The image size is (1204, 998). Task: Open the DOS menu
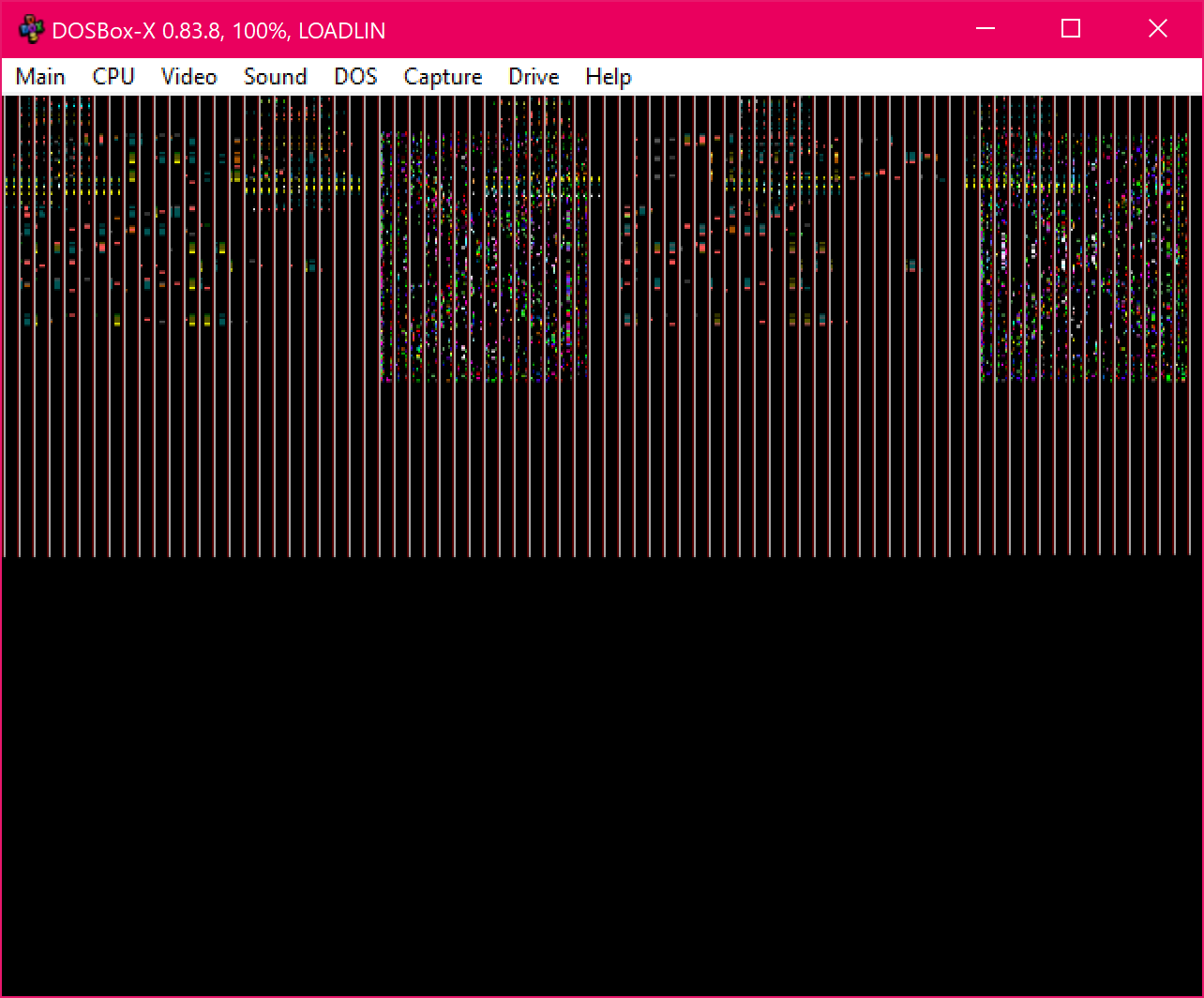coord(355,77)
